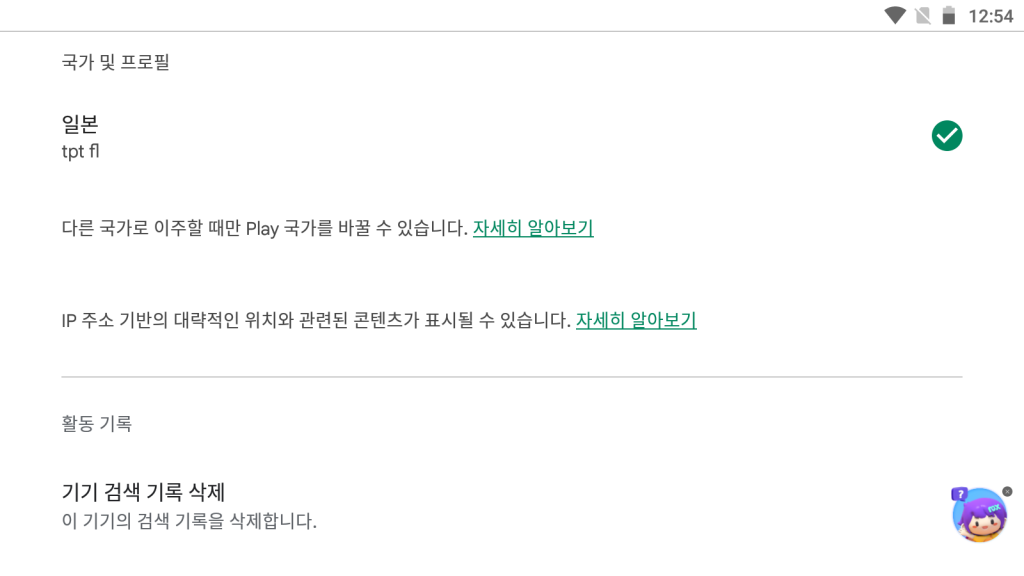Dismiss the floating assistant with its gray X
The width and height of the screenshot is (1024, 576).
click(1006, 491)
